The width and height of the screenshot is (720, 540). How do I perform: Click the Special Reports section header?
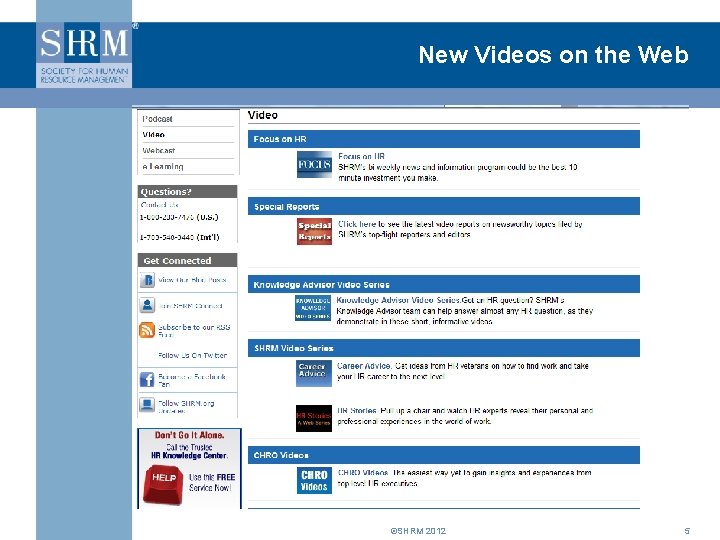pos(444,206)
